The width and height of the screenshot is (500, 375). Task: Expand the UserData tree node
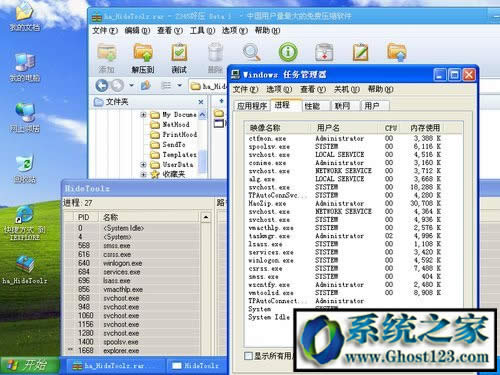143,165
